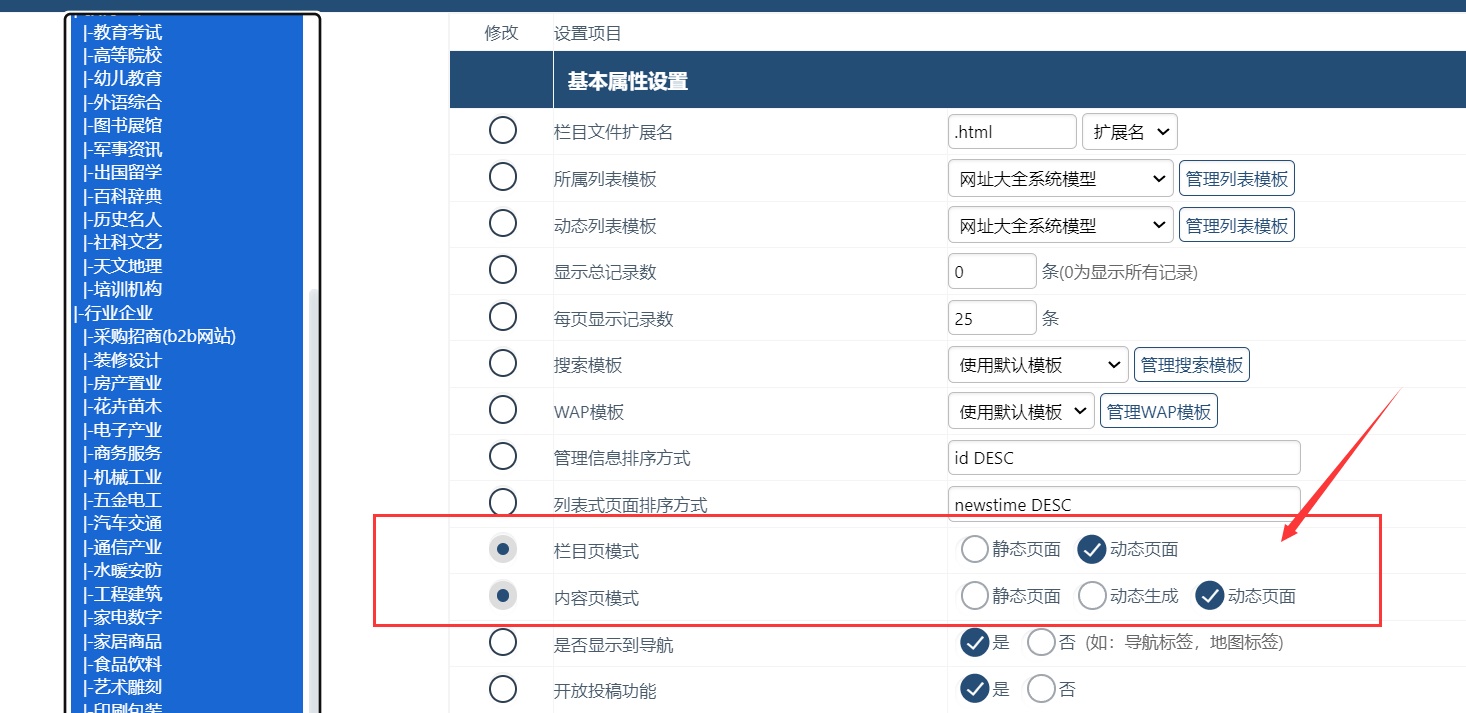This screenshot has height=713, width=1466.
Task: Choose 静态页面 for 栏目页模式
Action: (974, 549)
